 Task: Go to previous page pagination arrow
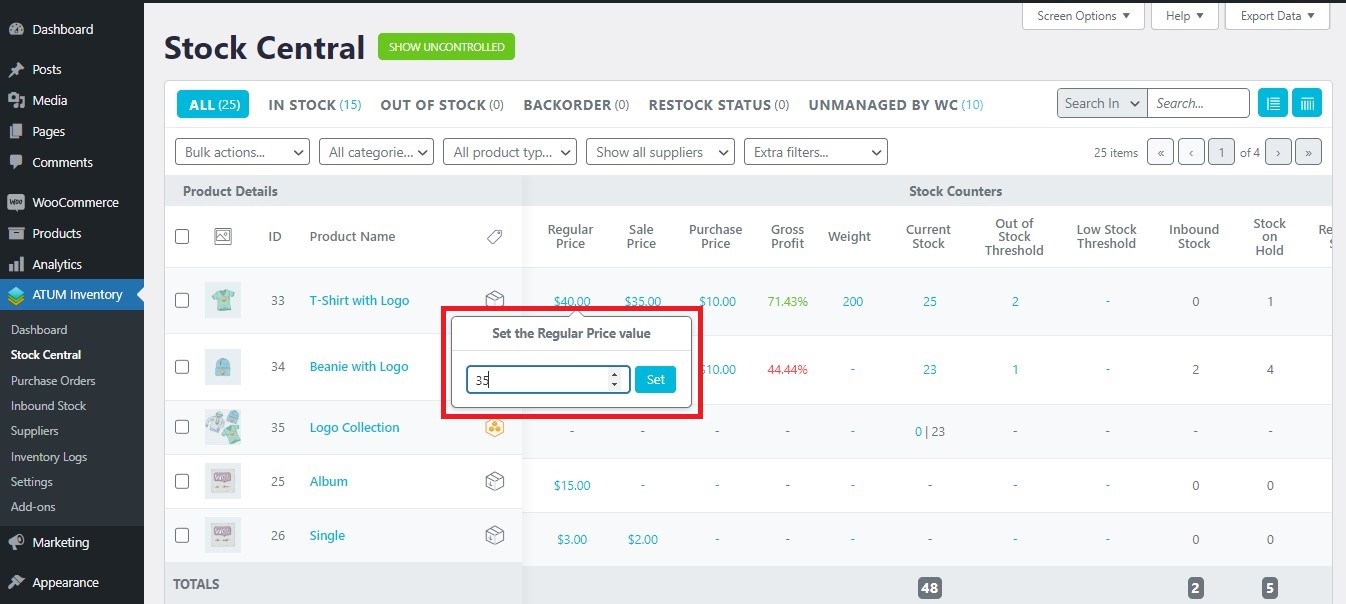tap(1191, 153)
